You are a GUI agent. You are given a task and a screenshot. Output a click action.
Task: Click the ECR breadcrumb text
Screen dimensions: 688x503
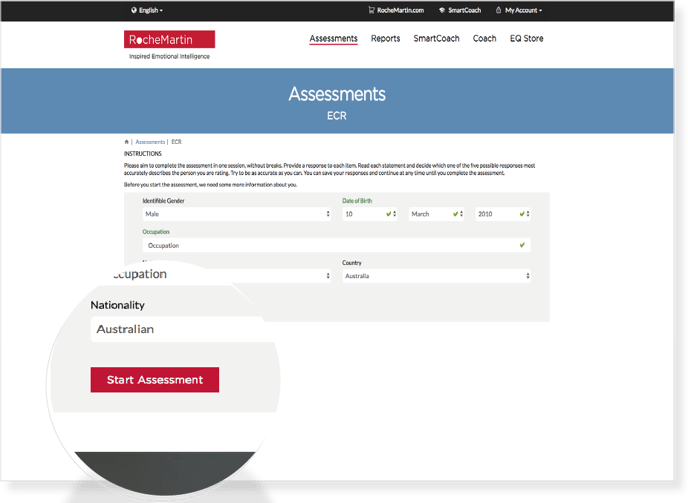[176, 142]
